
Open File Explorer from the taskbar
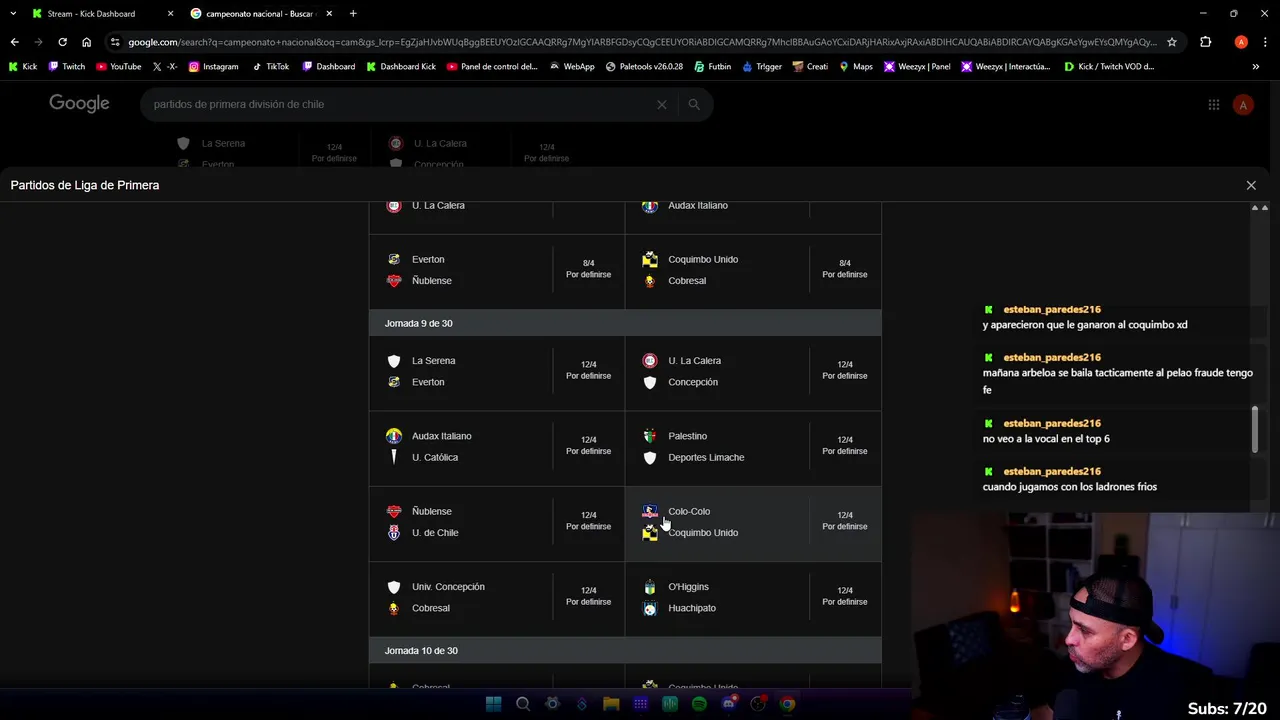tap(611, 704)
